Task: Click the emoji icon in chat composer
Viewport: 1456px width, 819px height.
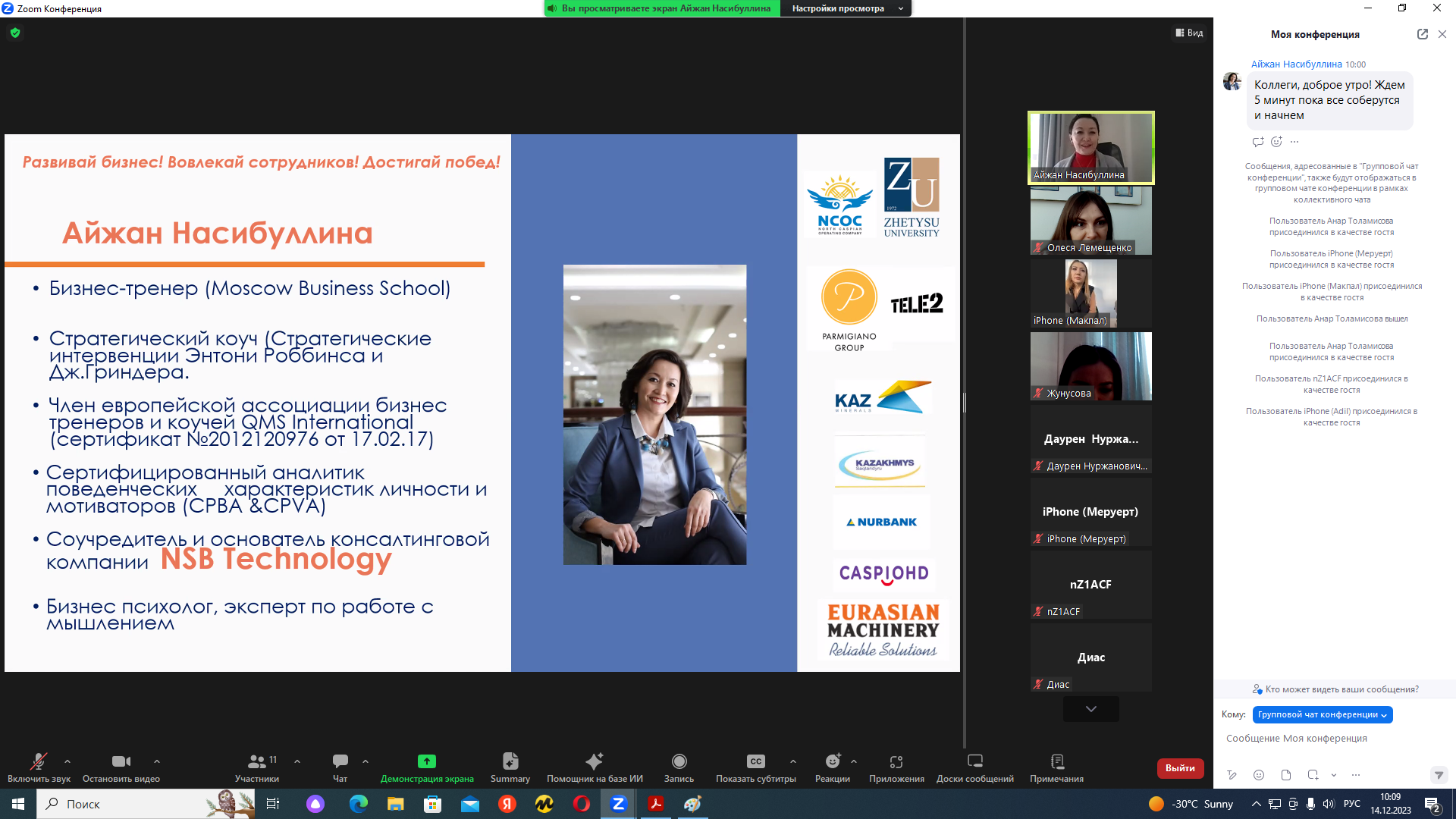Action: [1259, 775]
